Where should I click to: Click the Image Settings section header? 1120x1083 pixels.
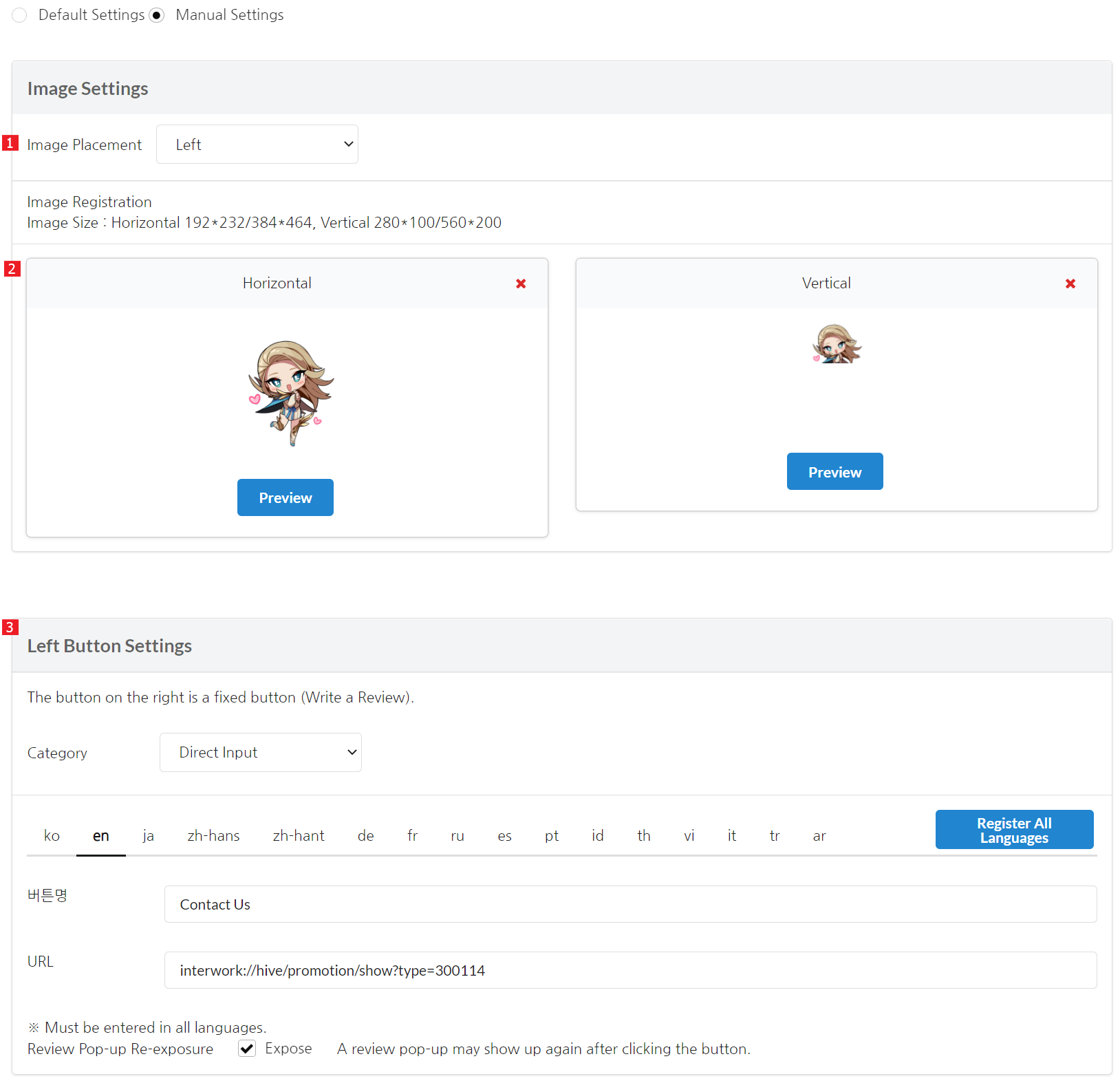562,88
